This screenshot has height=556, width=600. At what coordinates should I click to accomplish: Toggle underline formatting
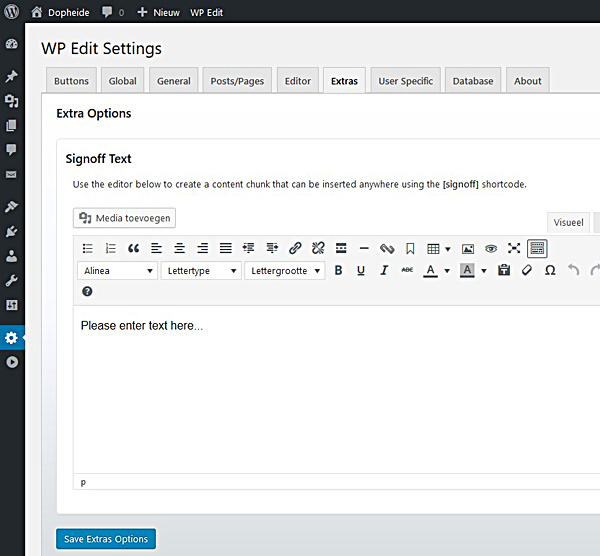coord(361,271)
